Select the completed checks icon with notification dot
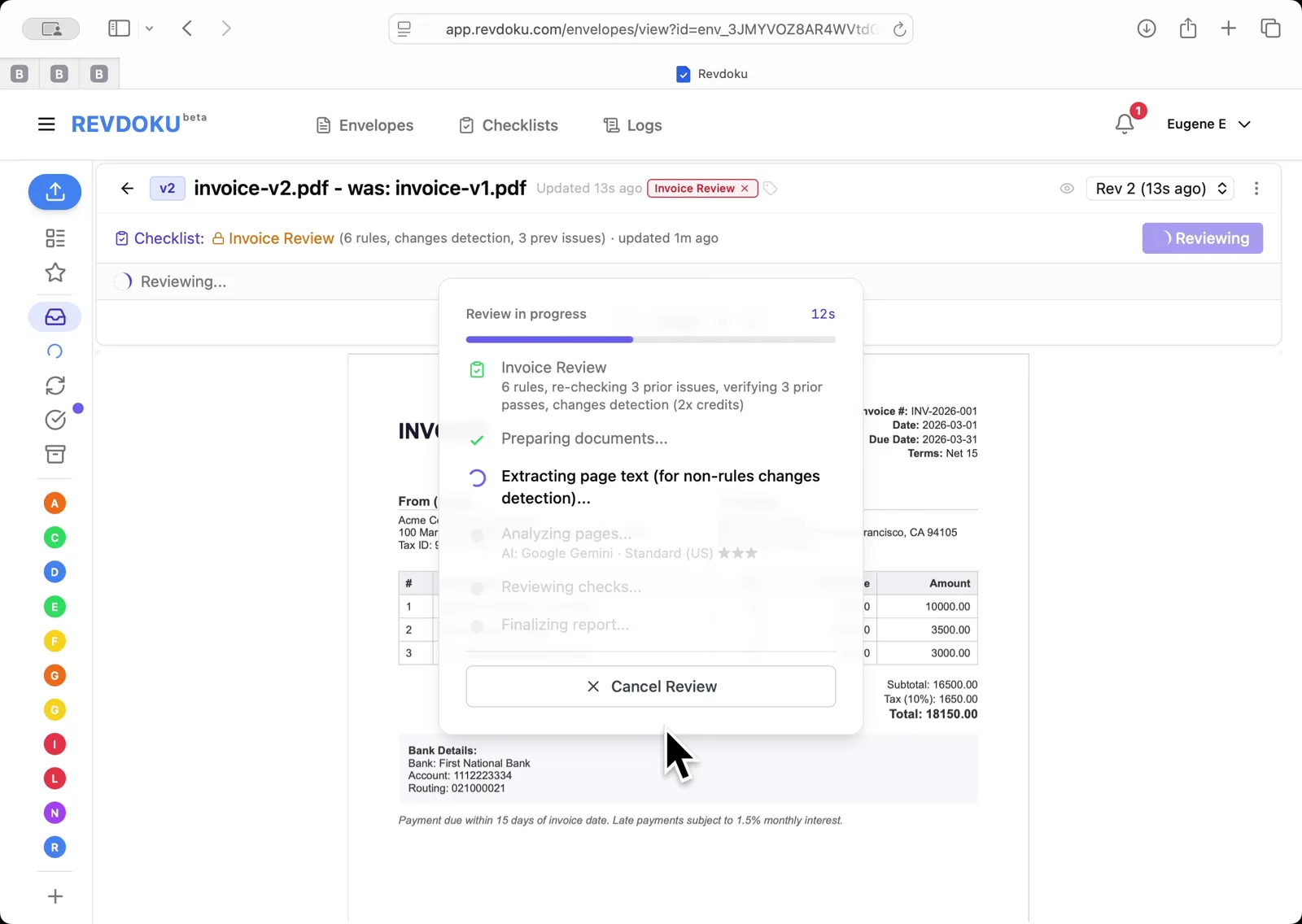The width and height of the screenshot is (1302, 924). [x=55, y=420]
